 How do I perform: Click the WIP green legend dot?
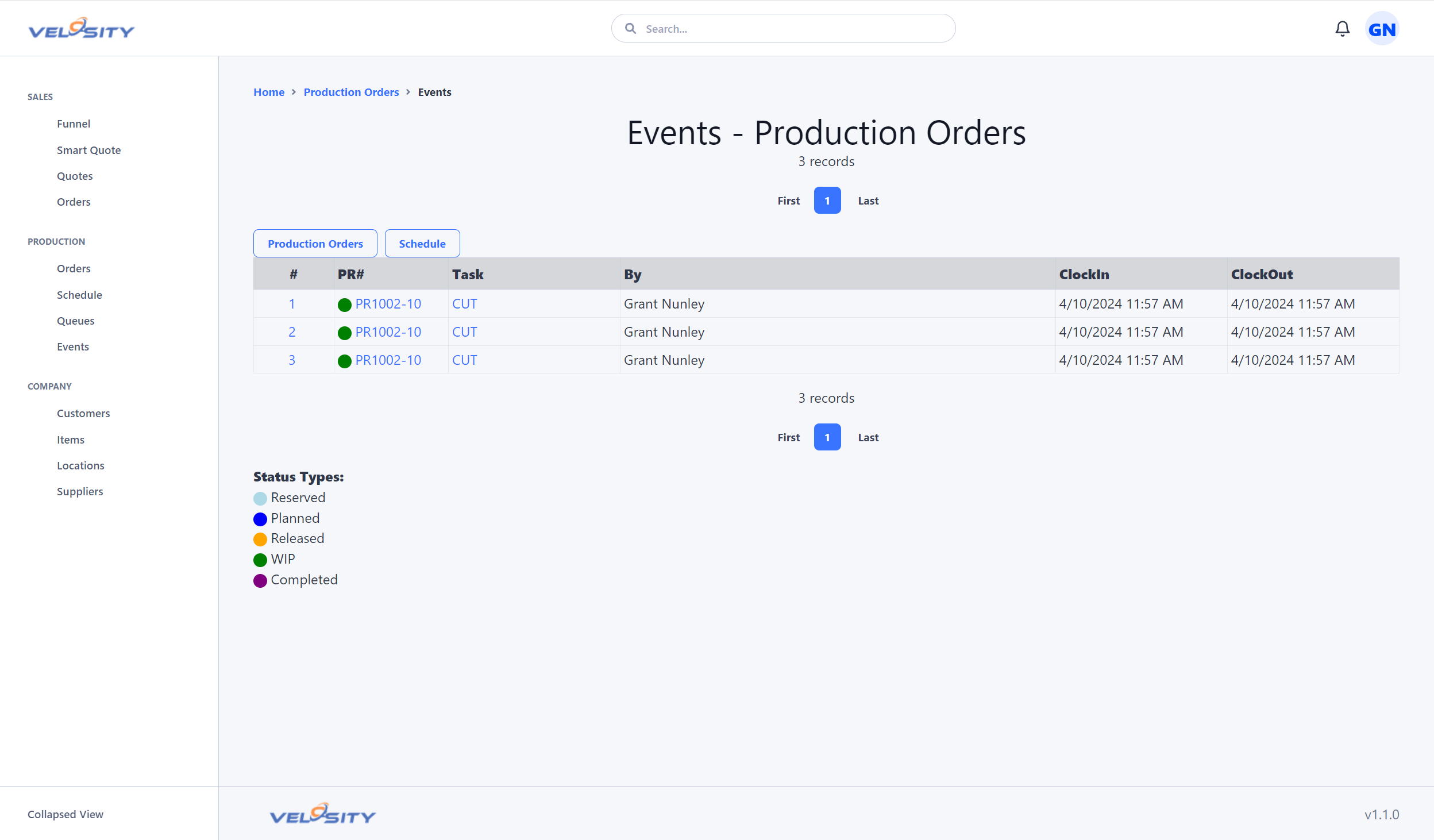tap(260, 560)
